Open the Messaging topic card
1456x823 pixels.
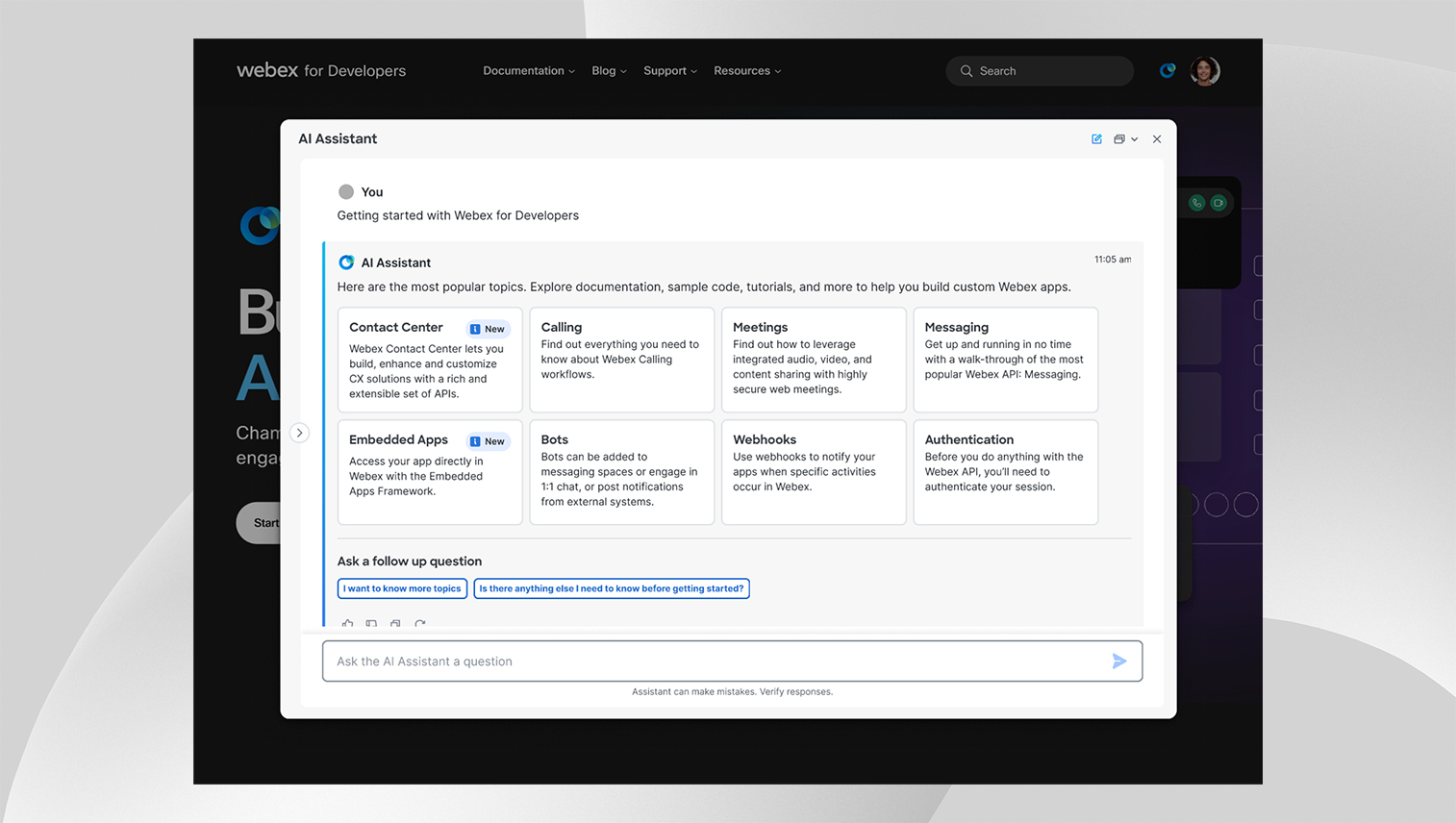coord(1005,361)
